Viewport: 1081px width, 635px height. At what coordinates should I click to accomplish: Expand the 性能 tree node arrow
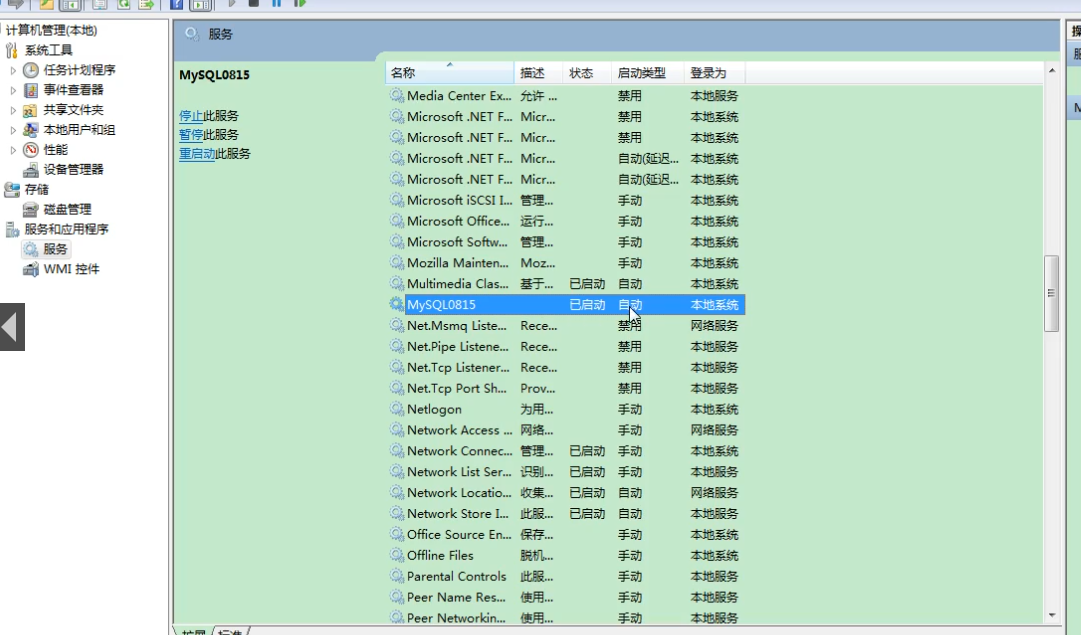pyautogui.click(x=13, y=150)
